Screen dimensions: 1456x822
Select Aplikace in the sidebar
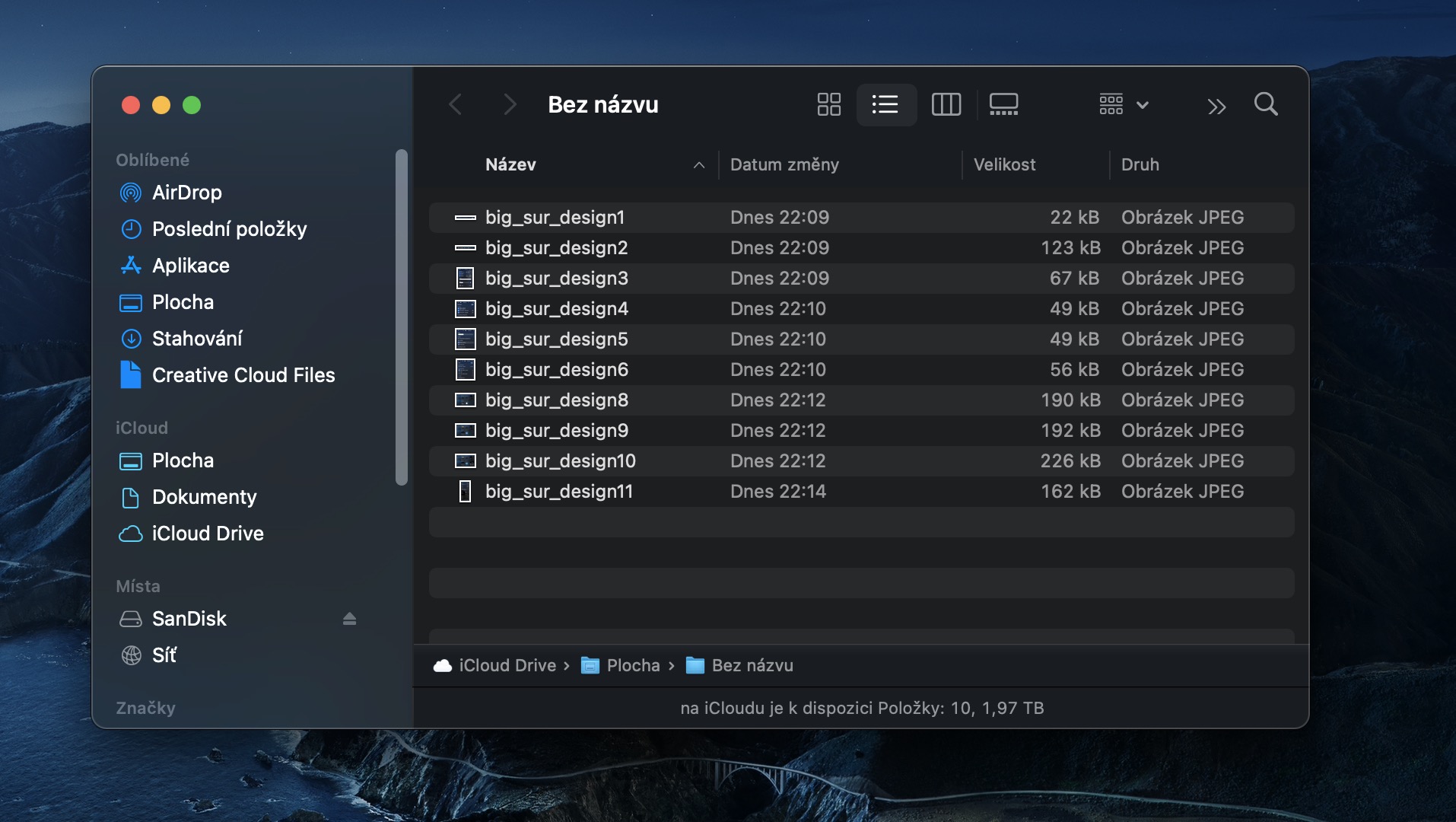coord(191,266)
